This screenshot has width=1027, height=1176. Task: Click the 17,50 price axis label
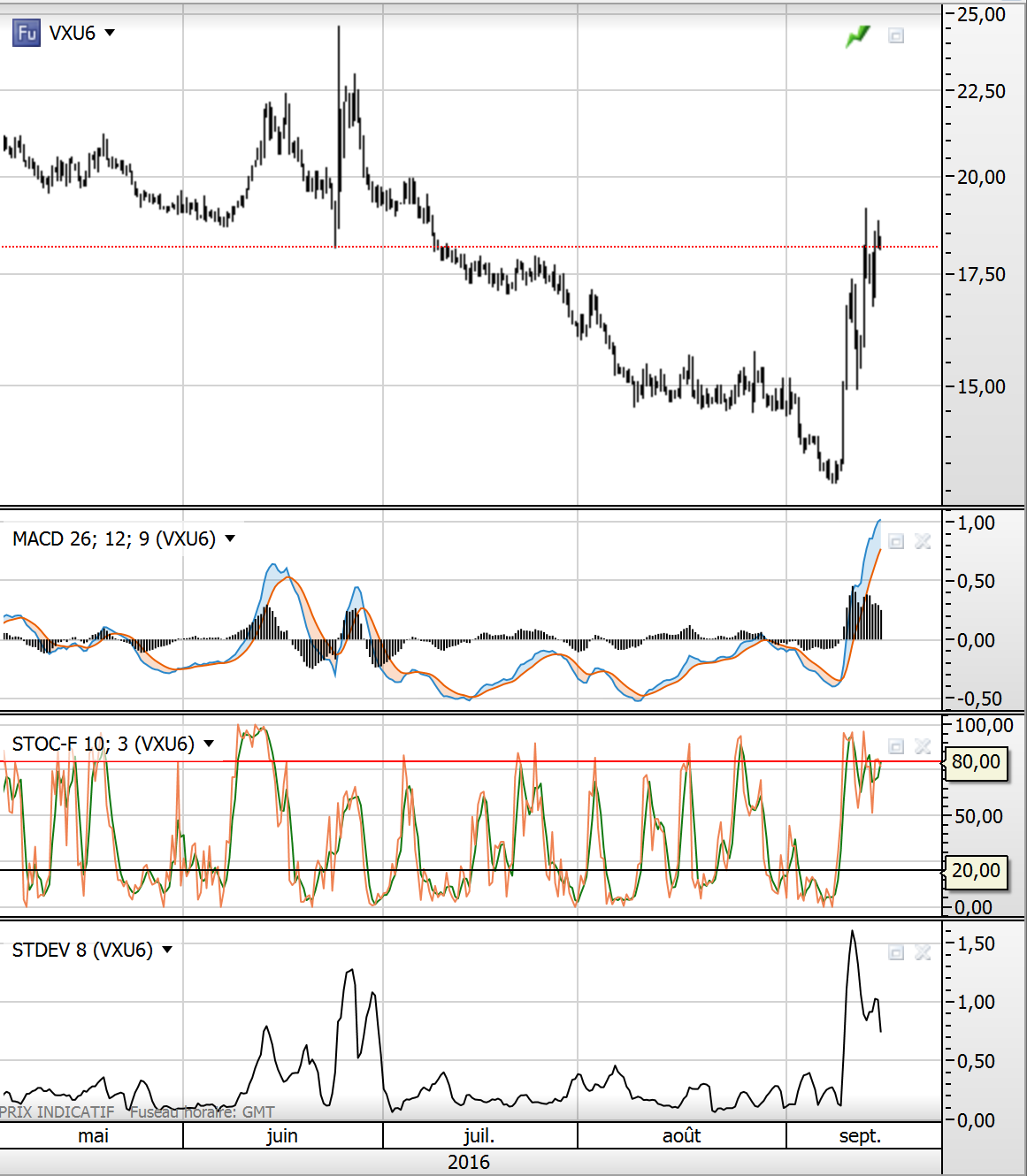tap(982, 274)
